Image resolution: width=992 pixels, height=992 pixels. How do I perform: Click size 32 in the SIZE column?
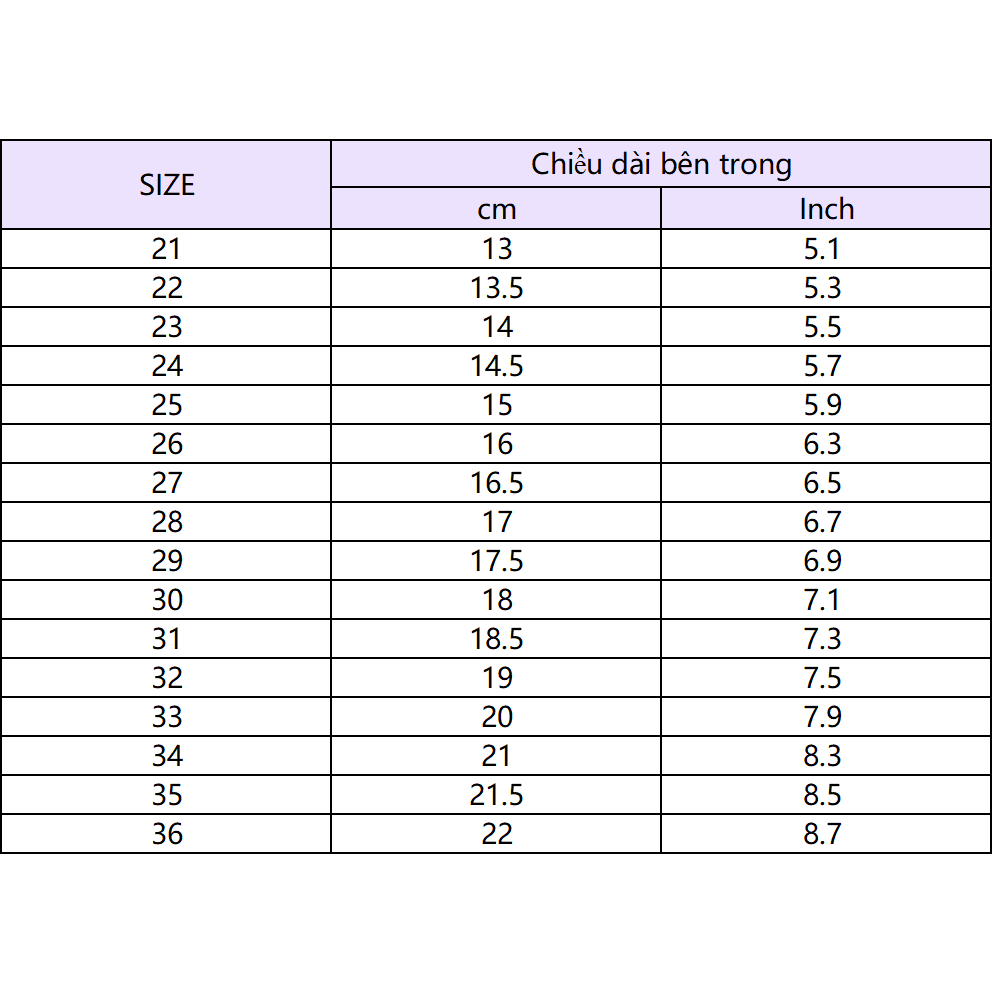pyautogui.click(x=167, y=678)
